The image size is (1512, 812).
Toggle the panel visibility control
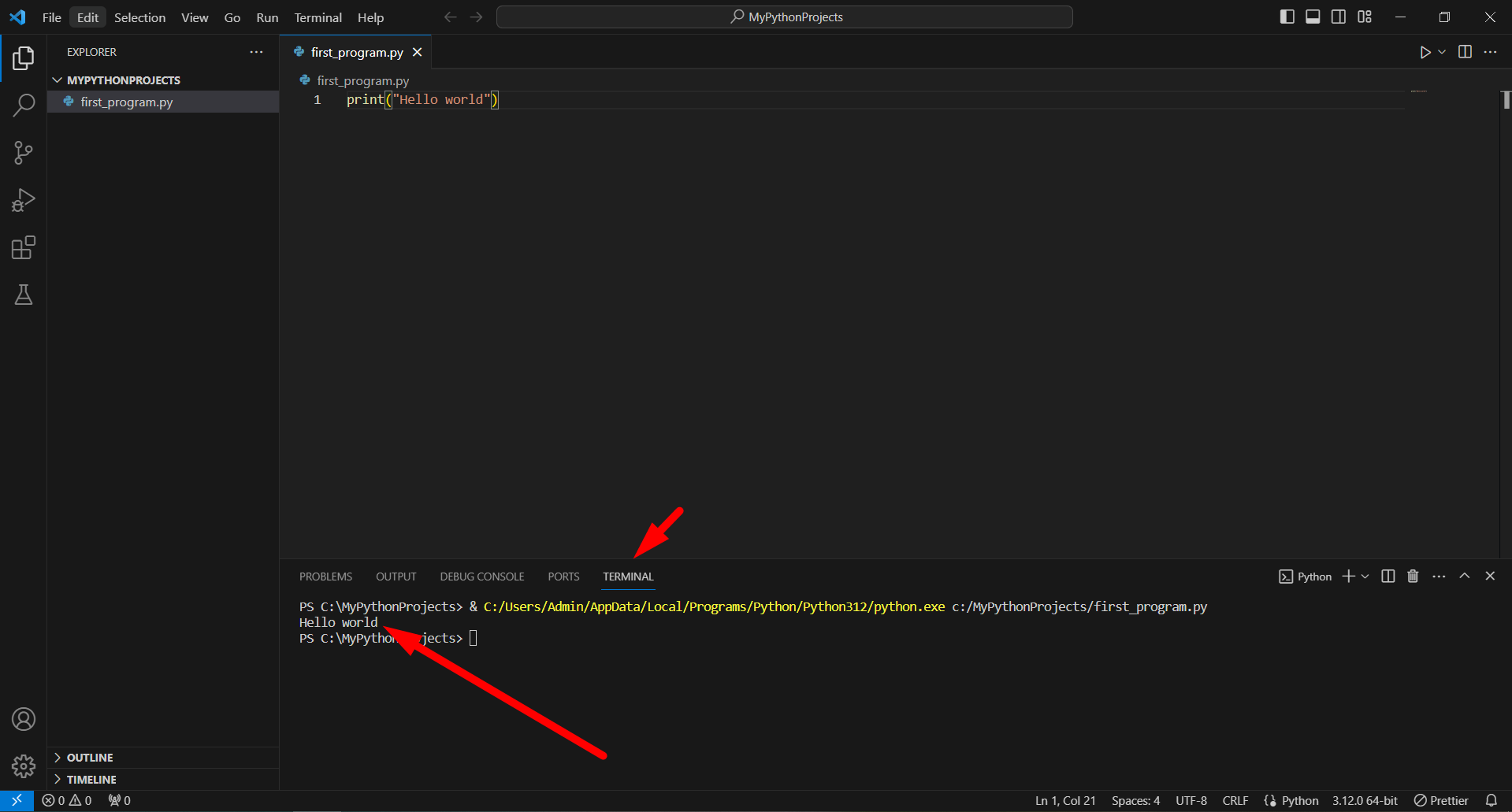pos(1312,16)
